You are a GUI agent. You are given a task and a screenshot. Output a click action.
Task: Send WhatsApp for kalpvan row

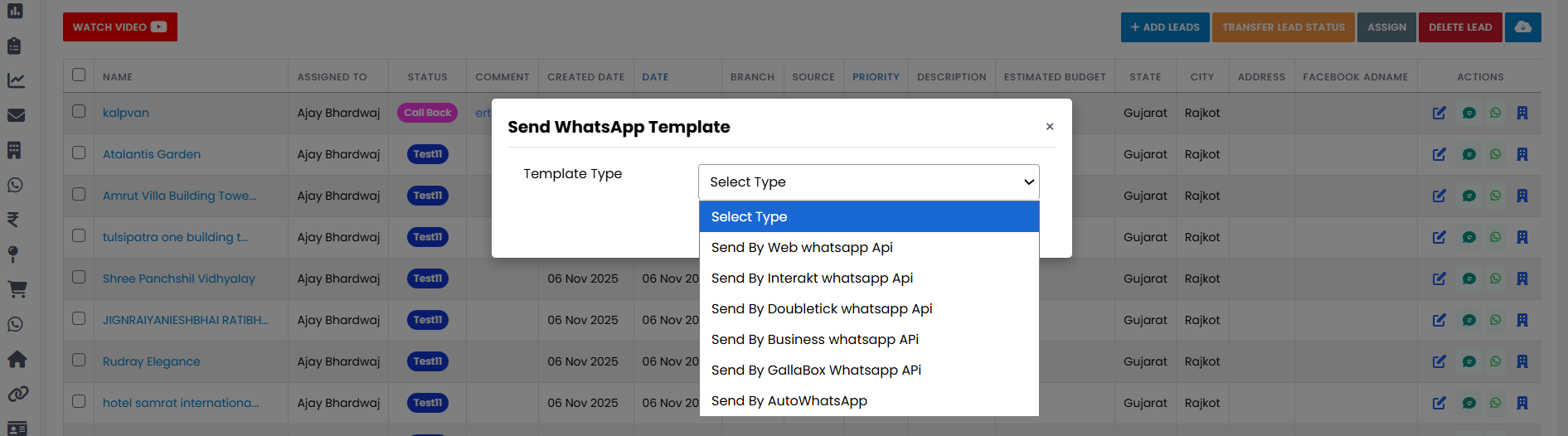point(1496,113)
